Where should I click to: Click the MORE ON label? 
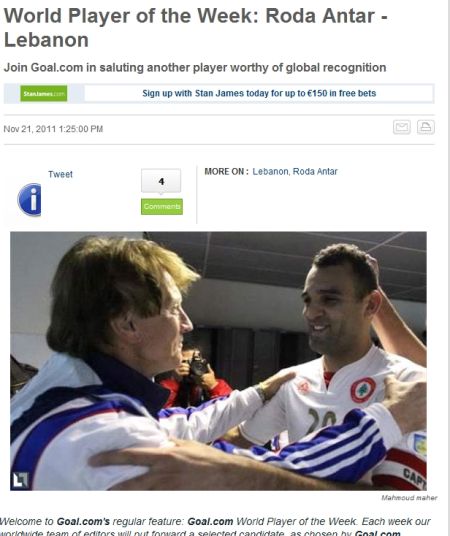[226, 171]
